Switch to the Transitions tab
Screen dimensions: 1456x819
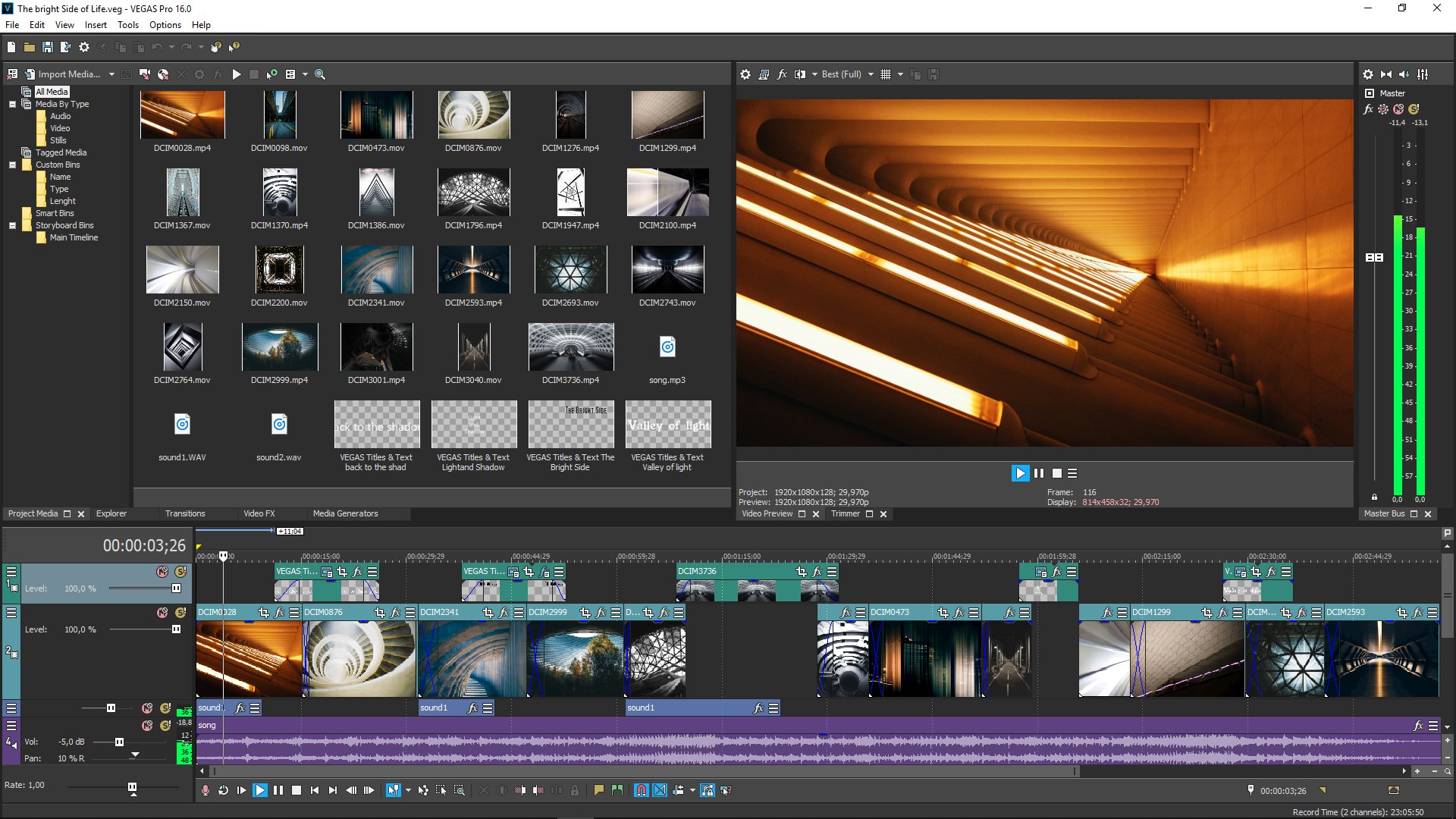[185, 513]
